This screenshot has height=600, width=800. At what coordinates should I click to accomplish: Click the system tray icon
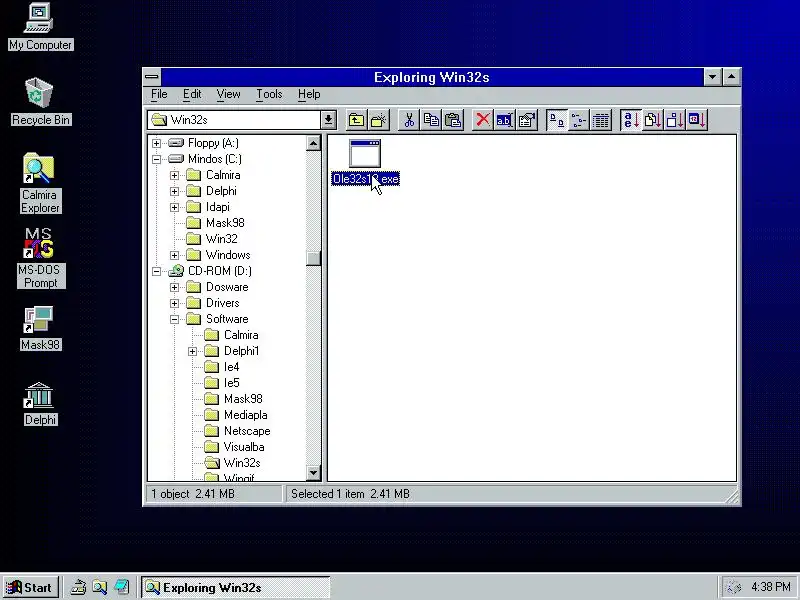(733, 588)
